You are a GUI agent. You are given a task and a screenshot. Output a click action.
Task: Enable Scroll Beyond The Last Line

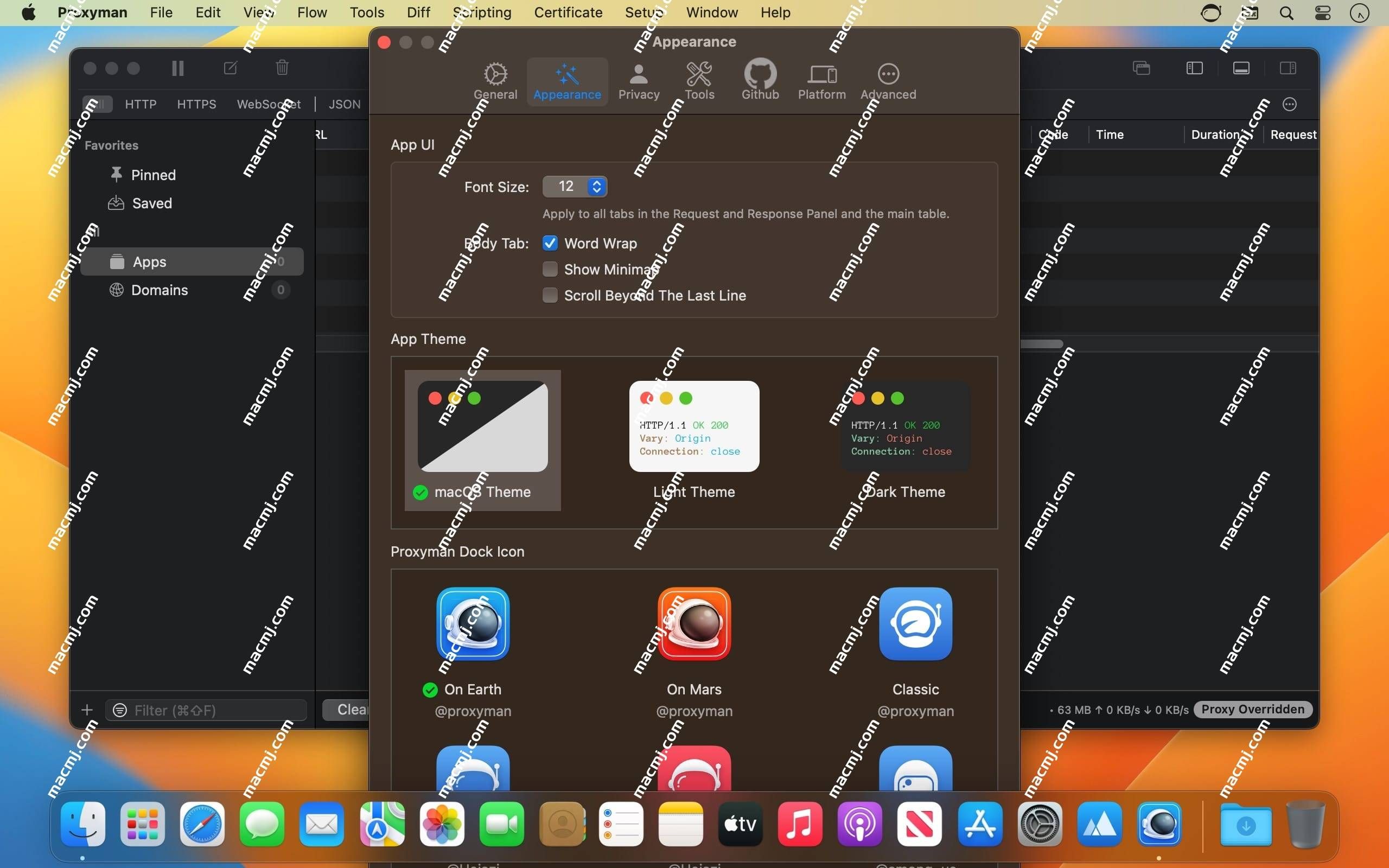pos(550,295)
